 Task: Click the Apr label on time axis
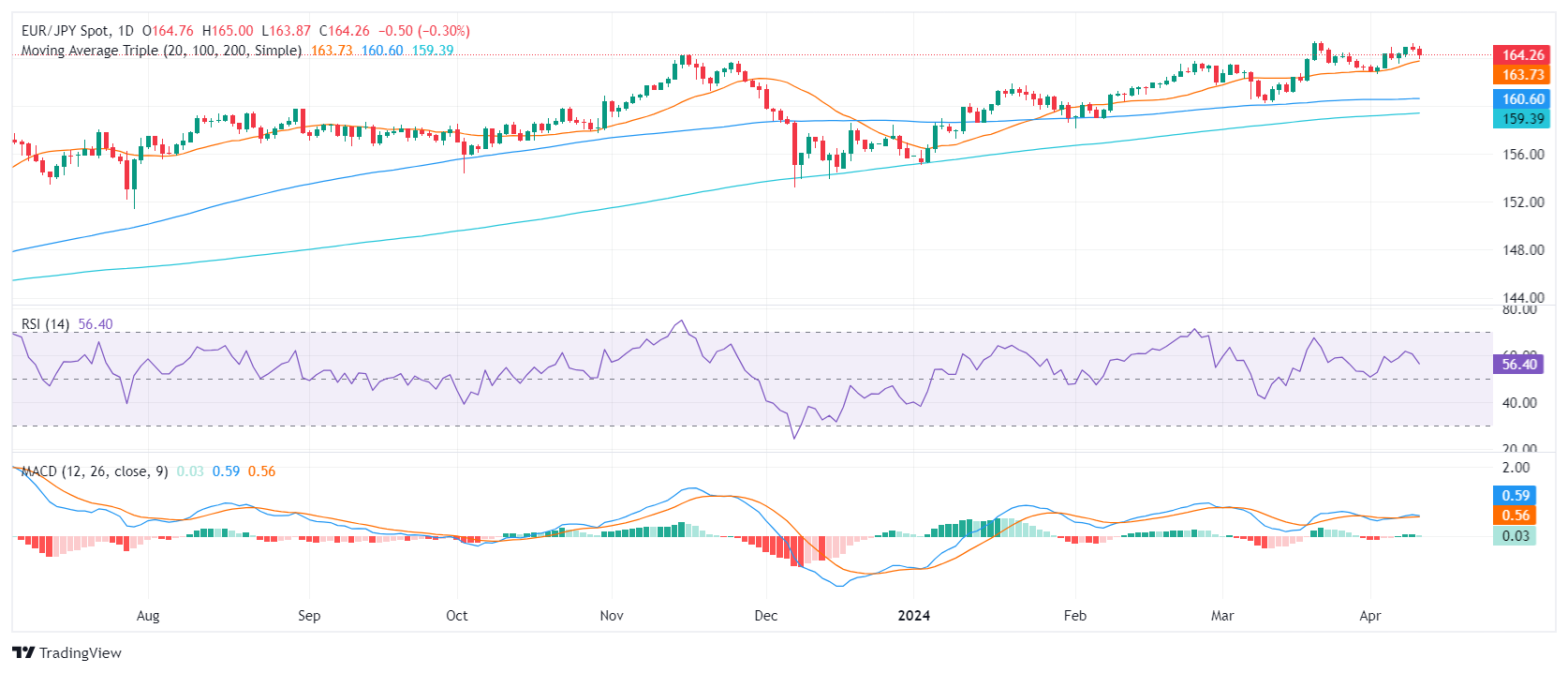pyautogui.click(x=1370, y=616)
